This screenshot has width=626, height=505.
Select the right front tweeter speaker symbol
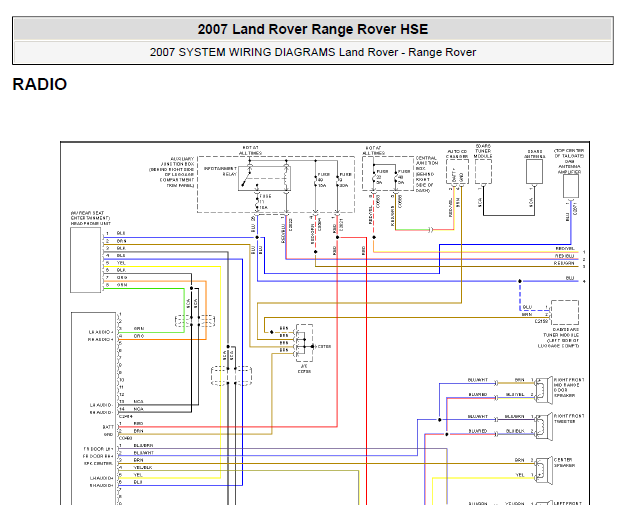tap(544, 426)
